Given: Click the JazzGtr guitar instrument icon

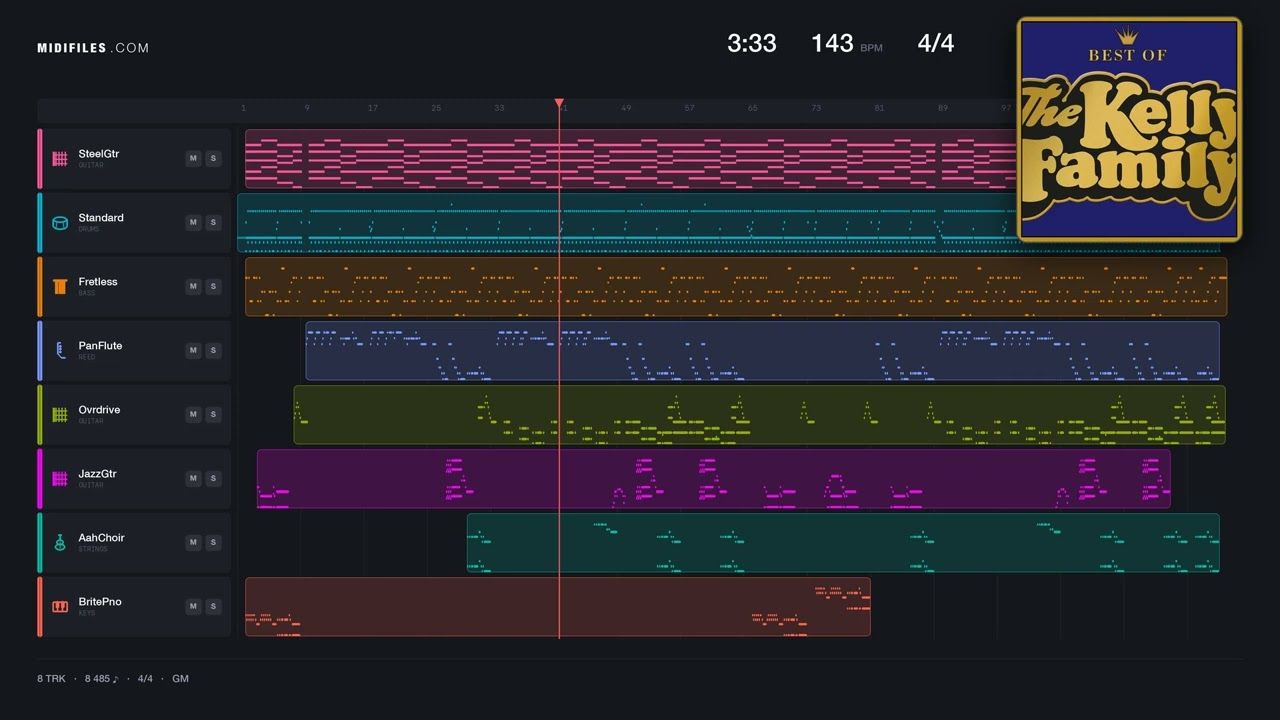Looking at the screenshot, I should click(60, 478).
